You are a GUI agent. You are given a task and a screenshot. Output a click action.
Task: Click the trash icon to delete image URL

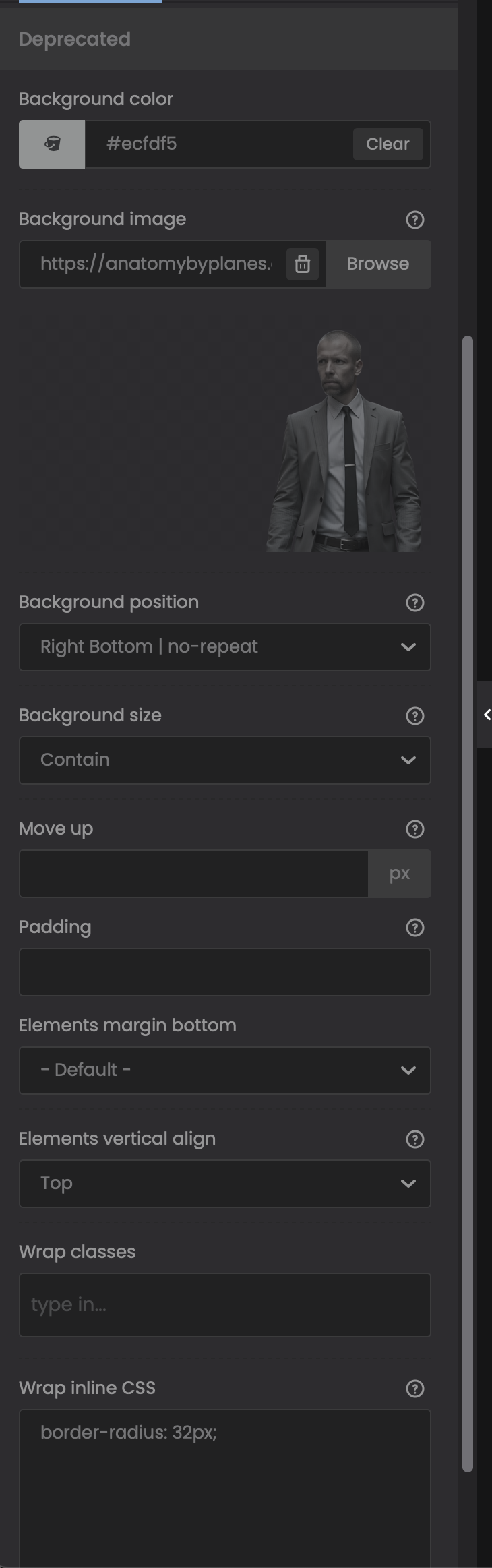303,264
